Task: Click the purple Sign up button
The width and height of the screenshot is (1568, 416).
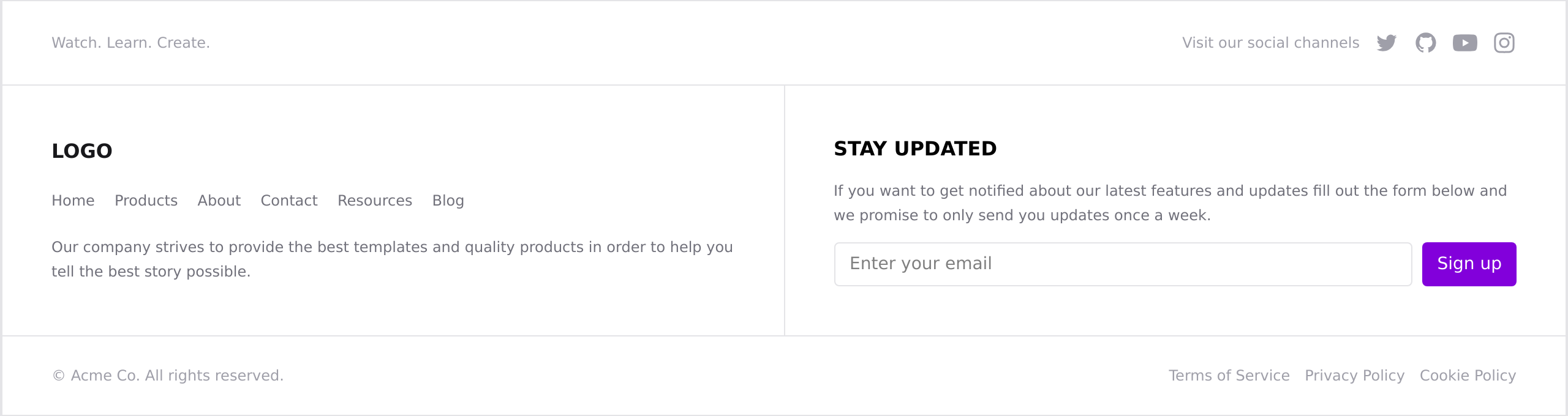Action: [1469, 264]
